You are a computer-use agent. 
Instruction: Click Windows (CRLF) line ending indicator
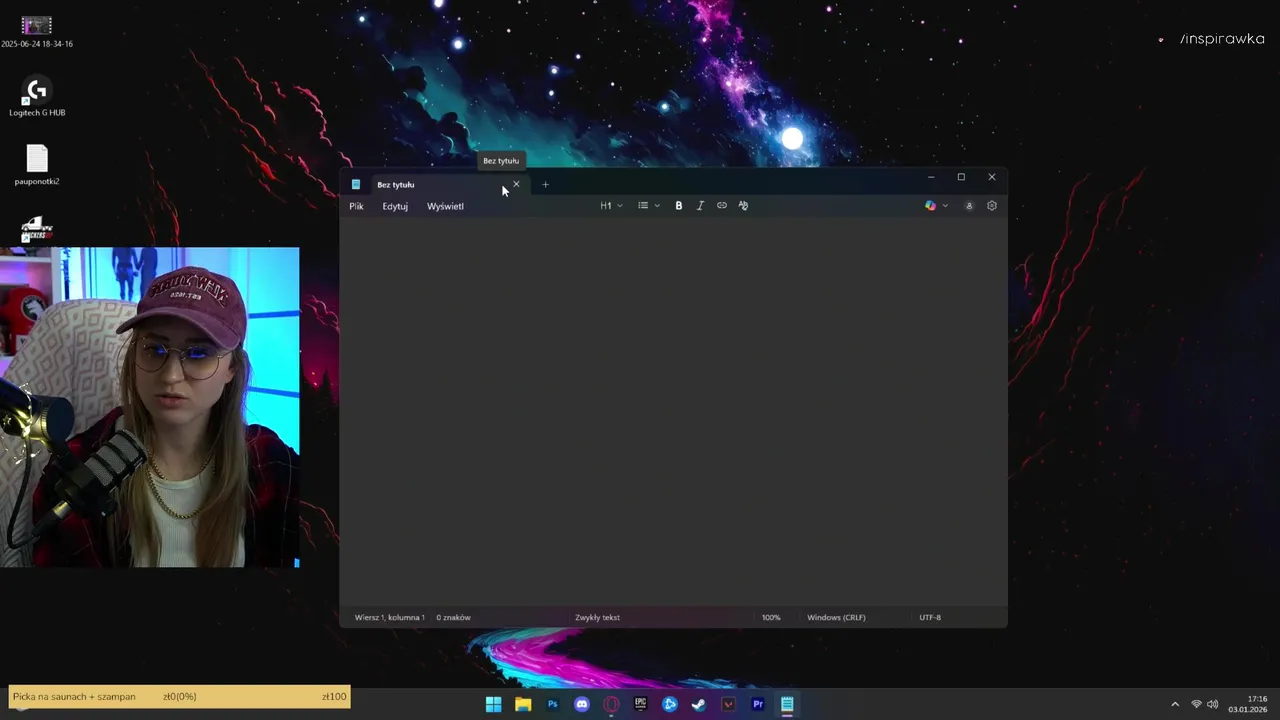tap(836, 618)
